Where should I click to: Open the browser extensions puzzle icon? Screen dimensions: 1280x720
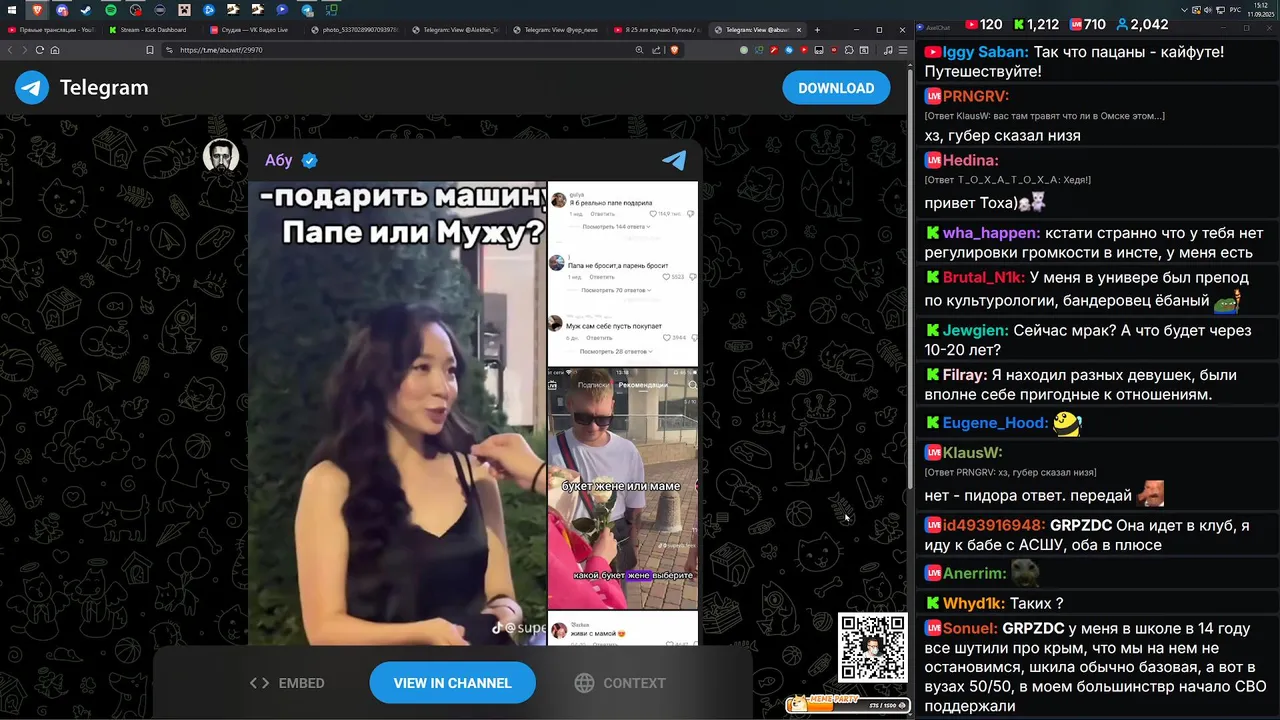tap(849, 50)
